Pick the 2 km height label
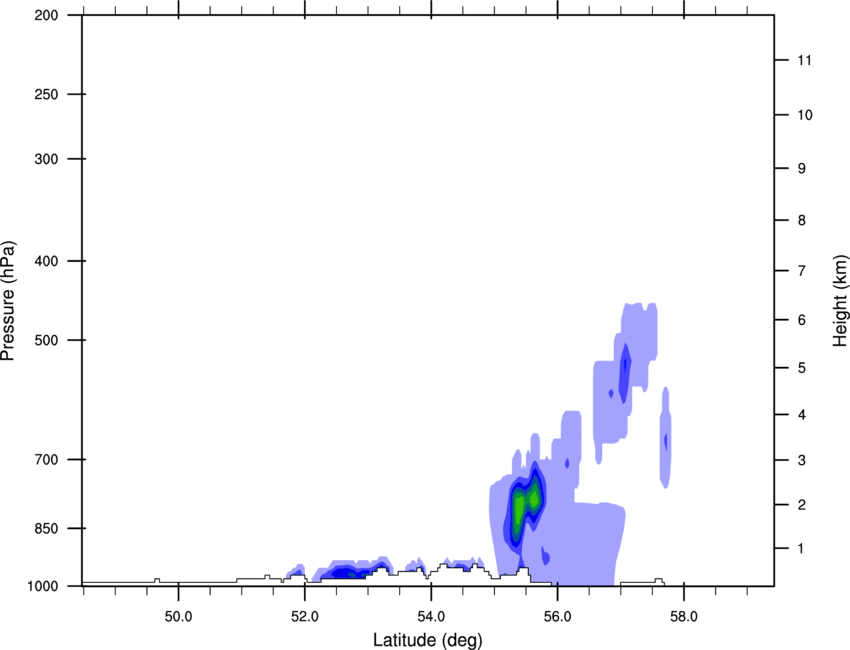The width and height of the screenshot is (850, 650). 802,505
